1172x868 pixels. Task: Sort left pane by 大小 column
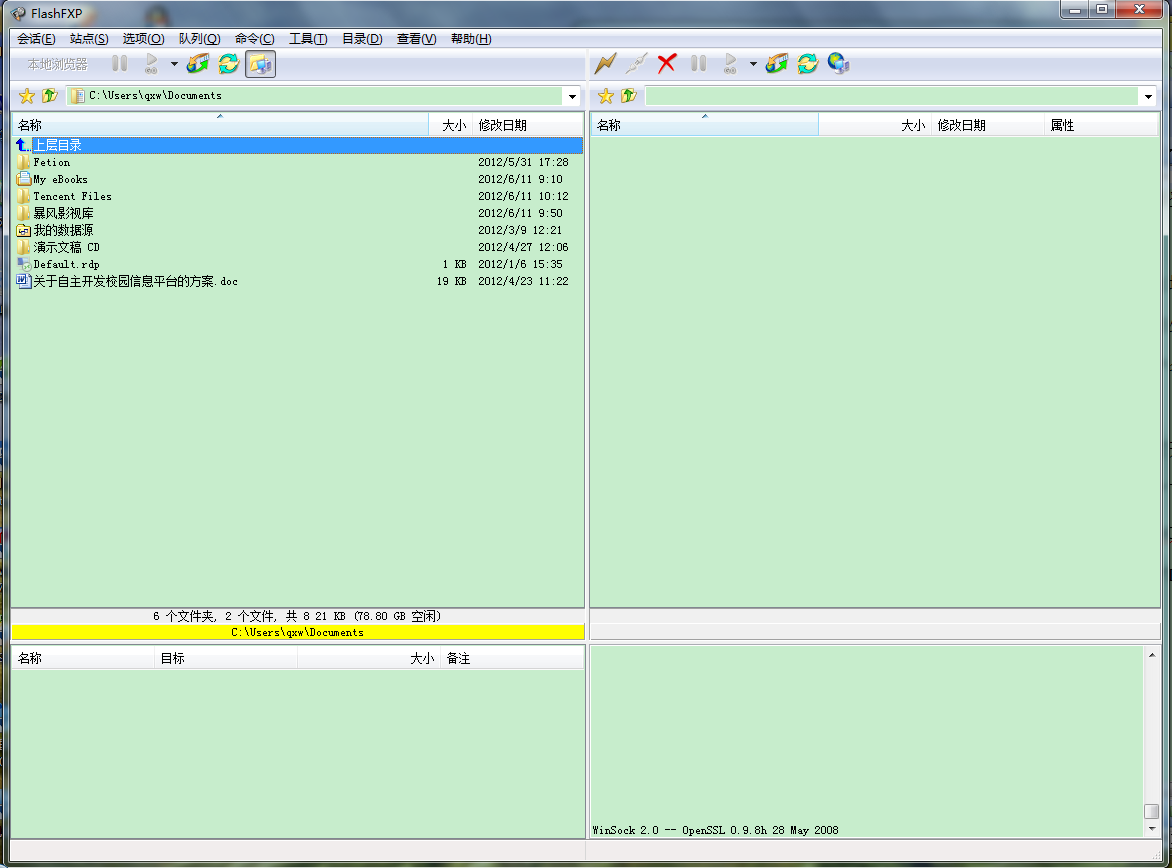coord(451,125)
